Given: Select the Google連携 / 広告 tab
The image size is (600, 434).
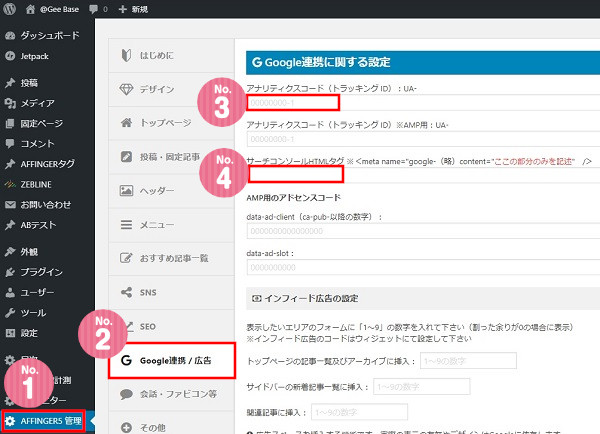Looking at the screenshot, I should (172, 361).
